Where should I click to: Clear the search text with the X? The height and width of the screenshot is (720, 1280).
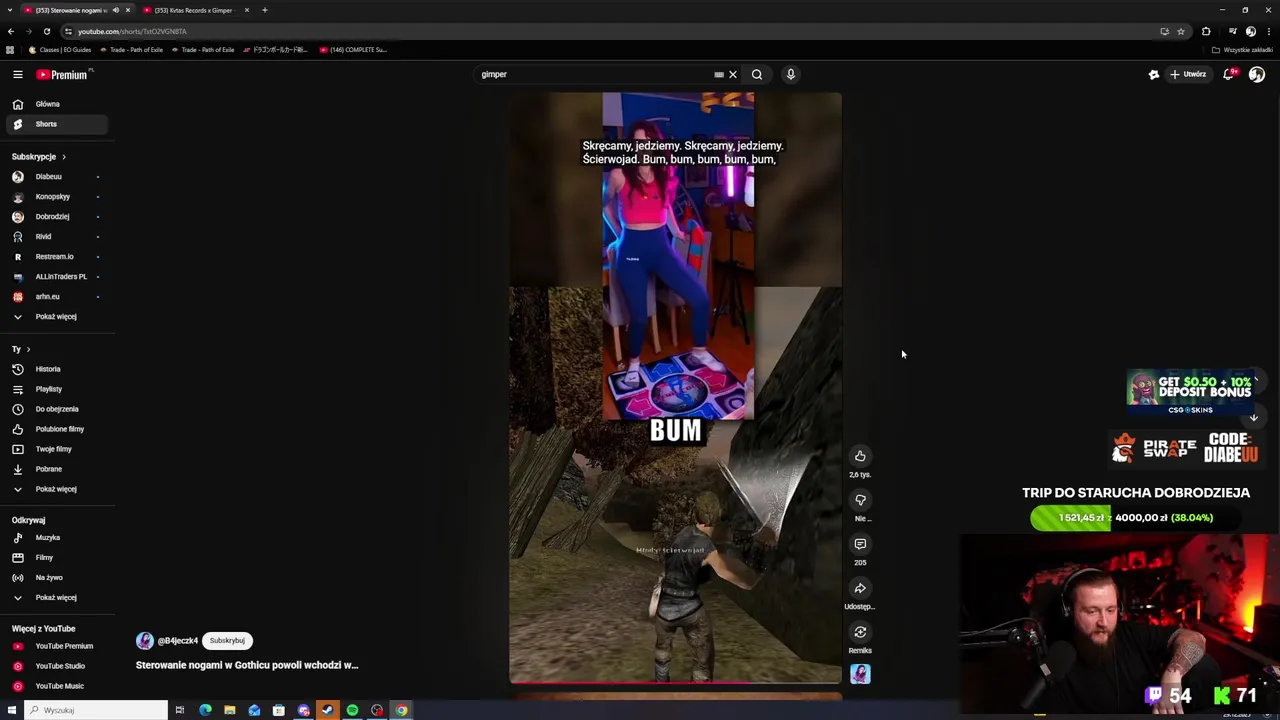click(732, 74)
